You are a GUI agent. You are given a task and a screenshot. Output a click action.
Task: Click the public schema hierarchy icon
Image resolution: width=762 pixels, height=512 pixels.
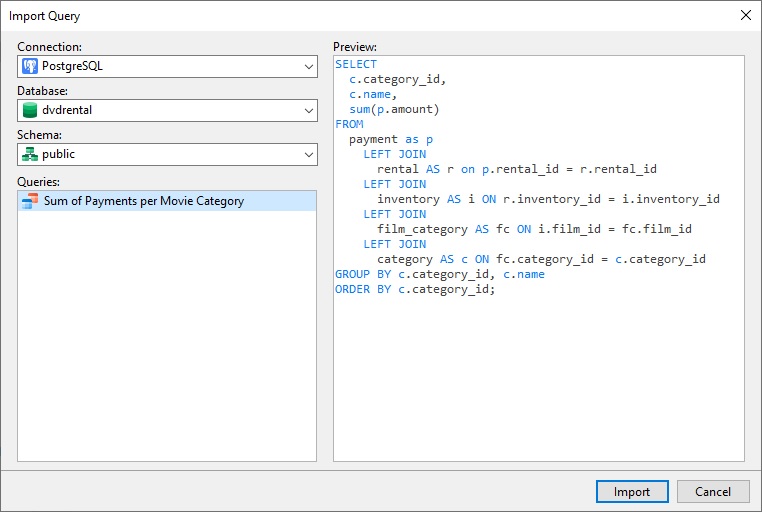(30, 154)
